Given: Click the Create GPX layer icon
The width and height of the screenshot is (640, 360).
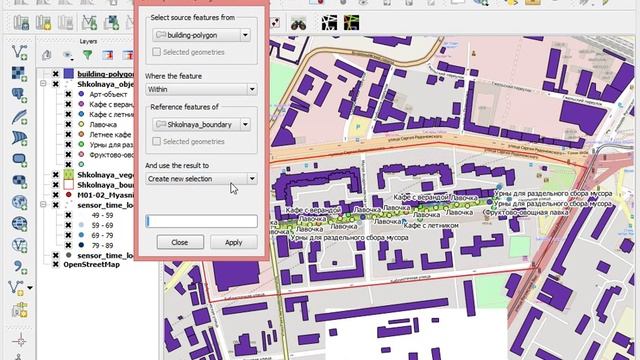Looking at the screenshot, I should [x=19, y=310].
